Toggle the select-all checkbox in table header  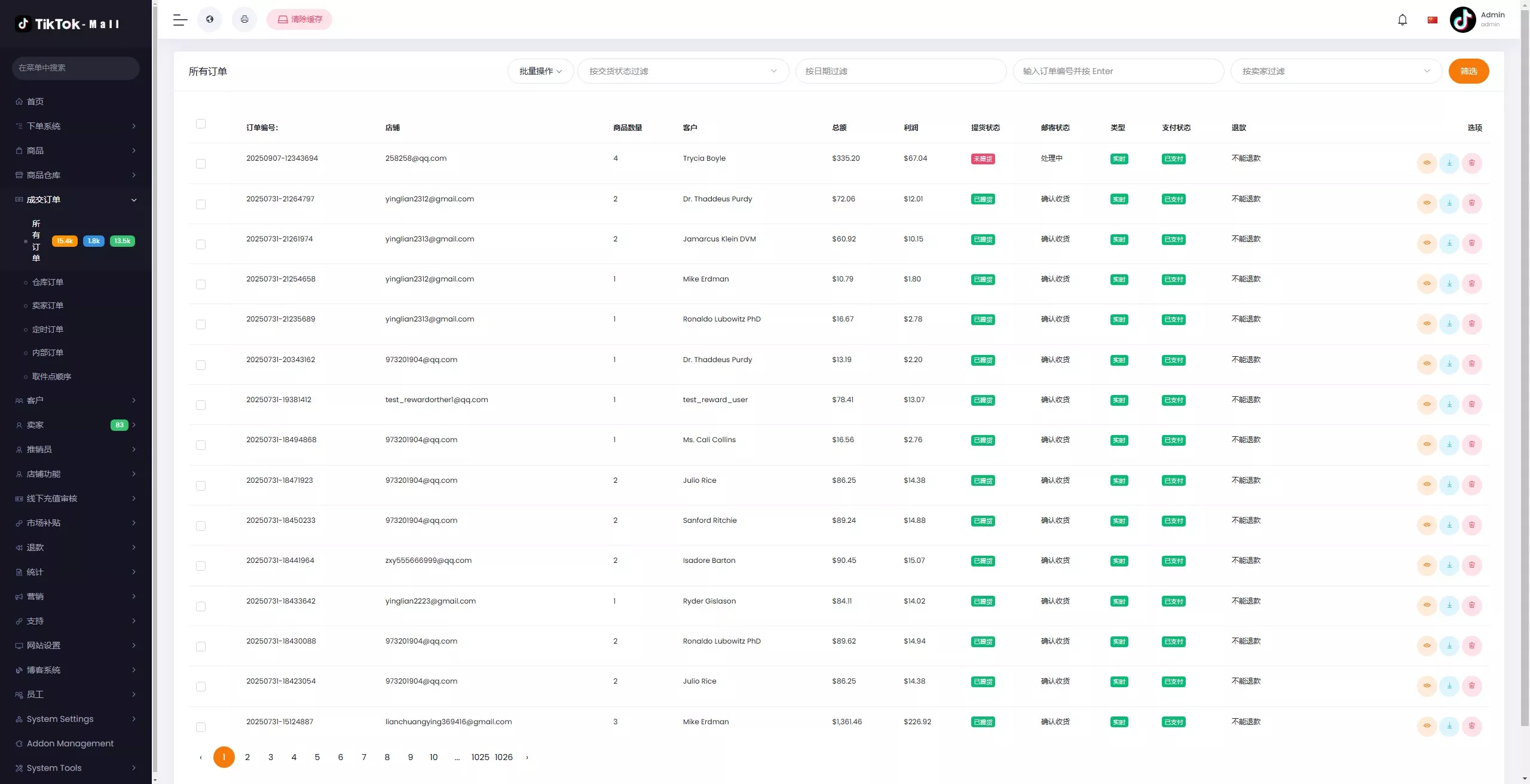tap(201, 124)
